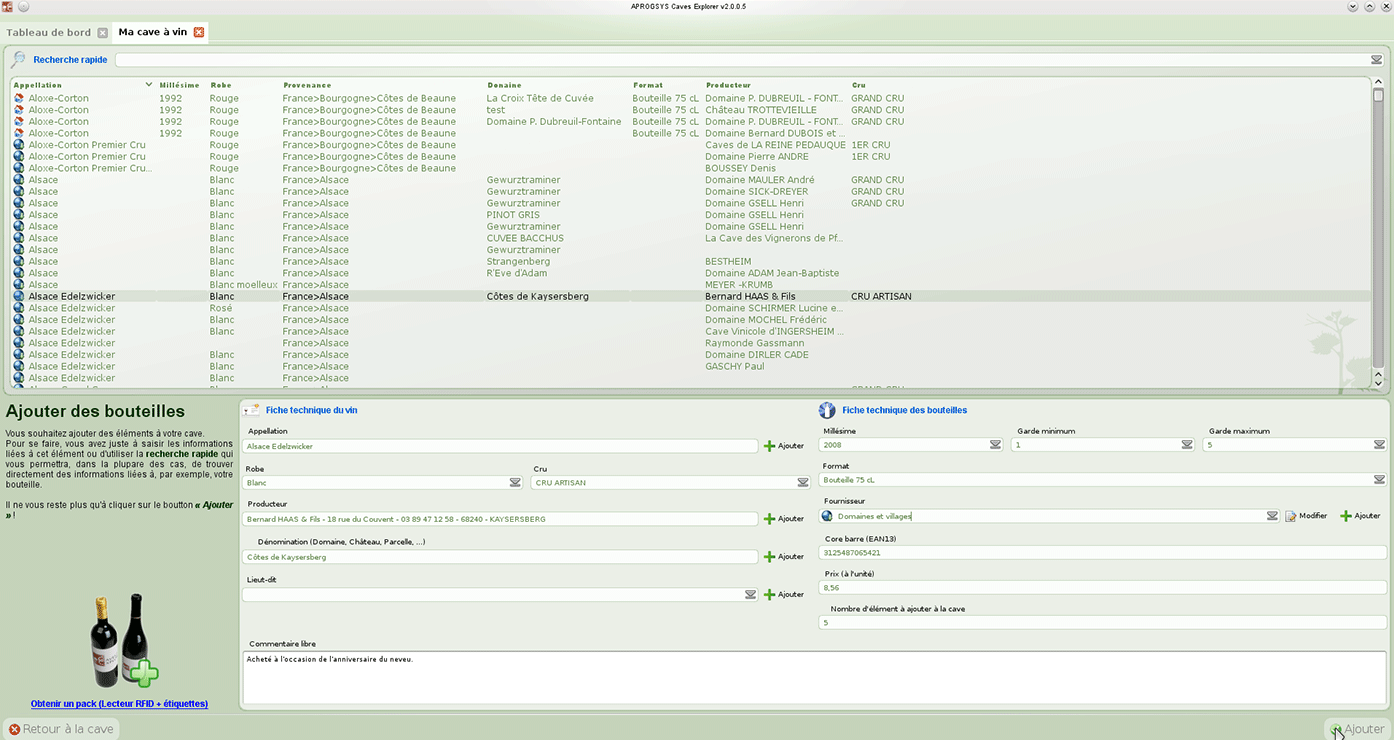Click the Recherche rapide magnifier icon

tap(18, 60)
